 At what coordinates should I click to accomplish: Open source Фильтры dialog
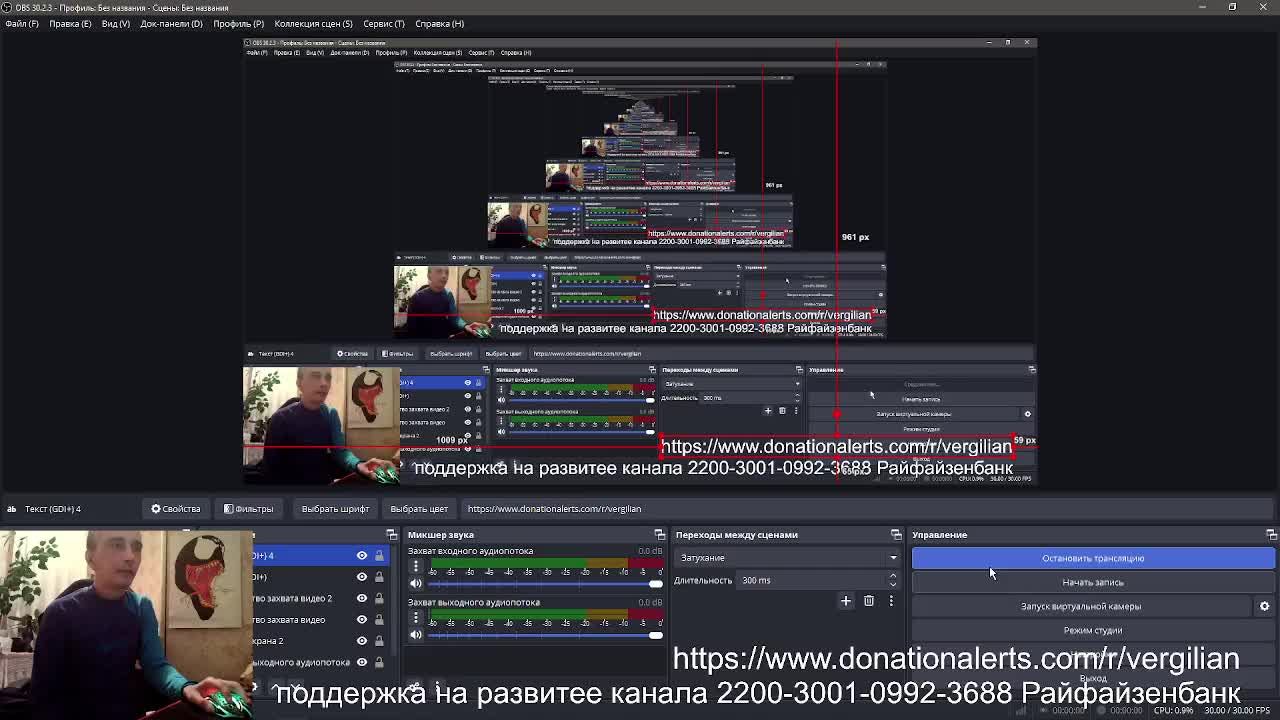pyautogui.click(x=248, y=508)
